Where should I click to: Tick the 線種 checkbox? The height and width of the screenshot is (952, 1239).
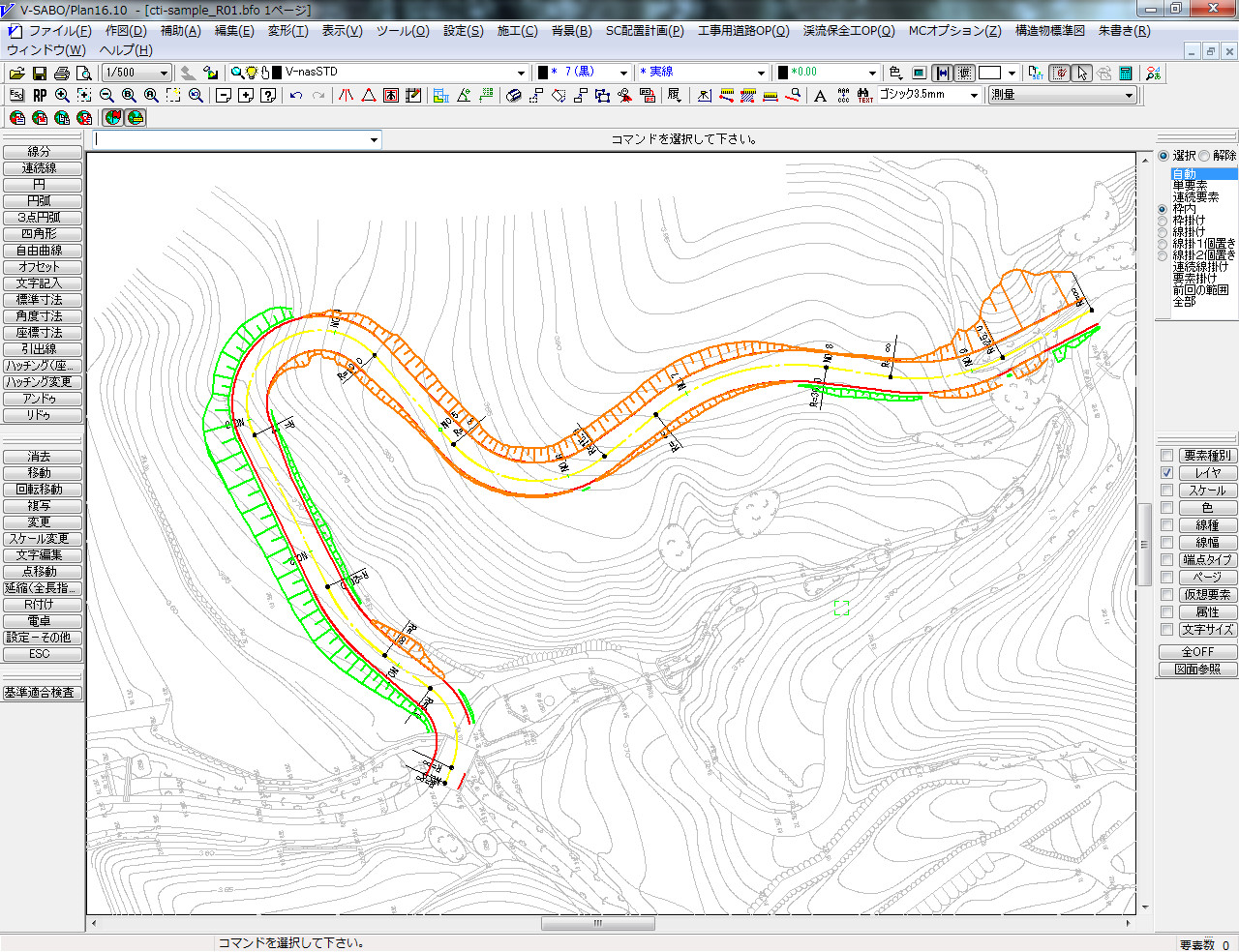click(x=1167, y=524)
